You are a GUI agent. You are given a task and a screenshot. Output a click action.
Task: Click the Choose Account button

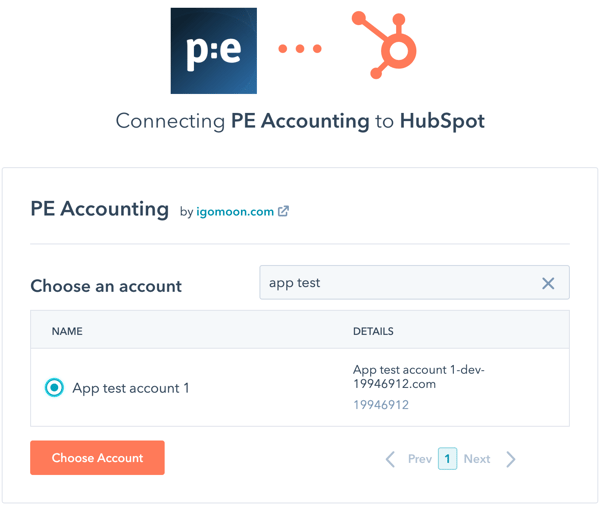(97, 458)
